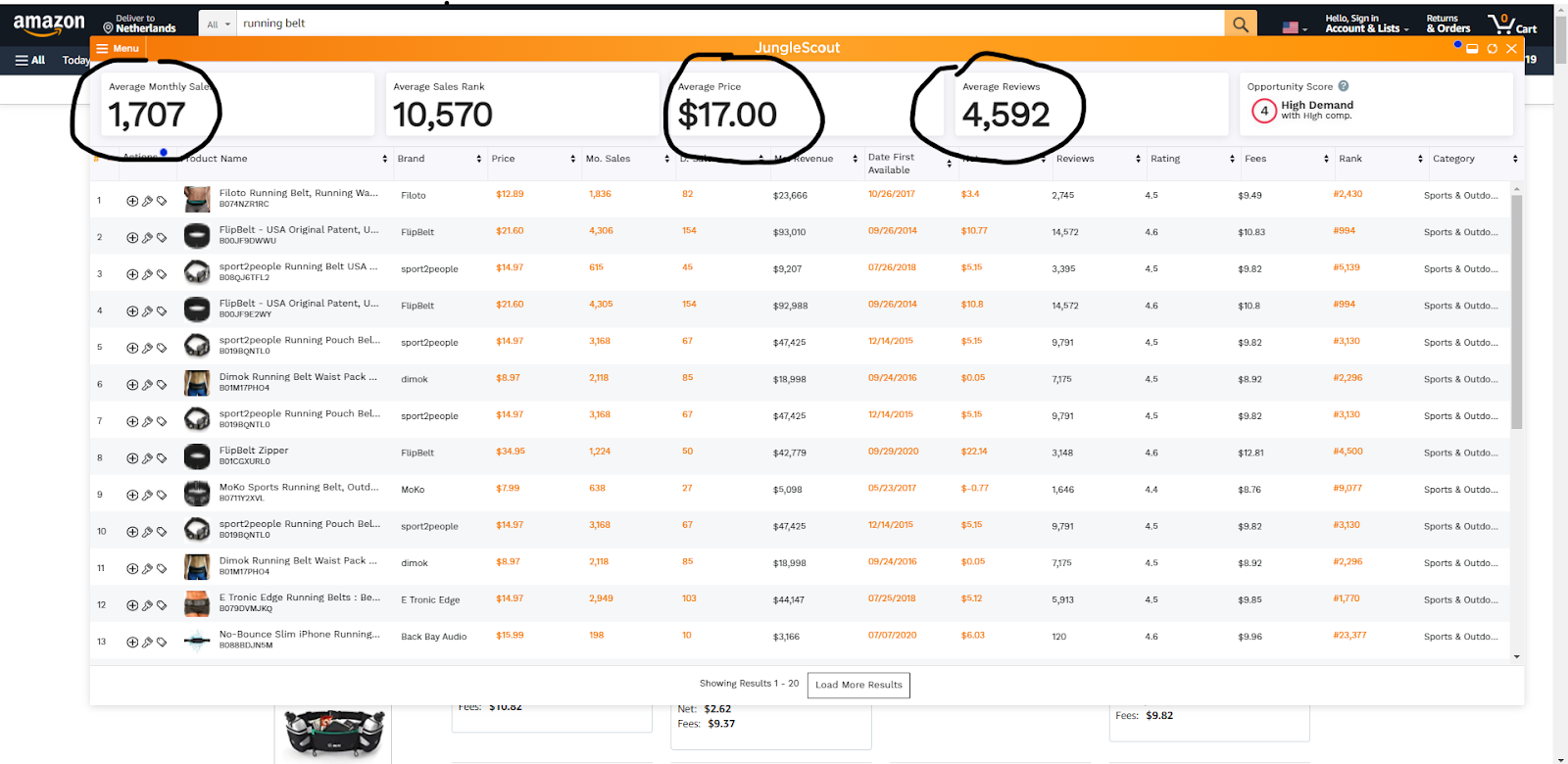Click the pin icon in row 3

pyautogui.click(x=147, y=274)
